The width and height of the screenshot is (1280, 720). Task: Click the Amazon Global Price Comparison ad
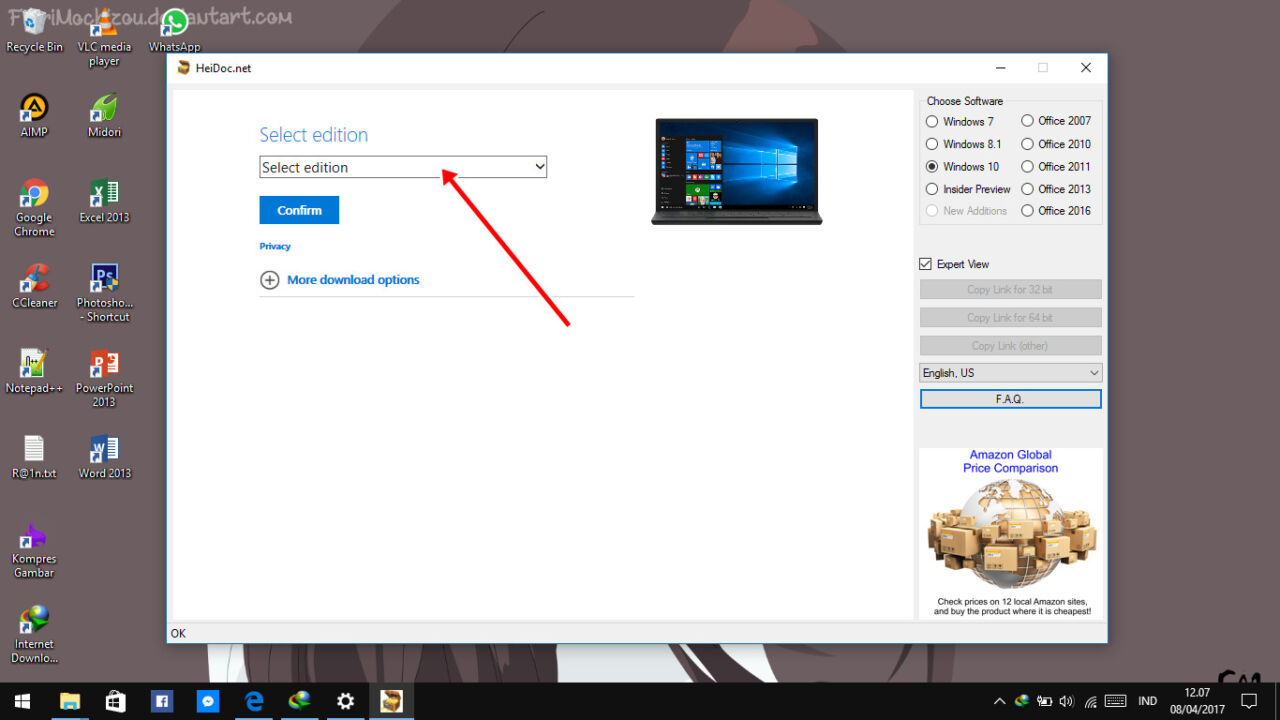(1010, 532)
